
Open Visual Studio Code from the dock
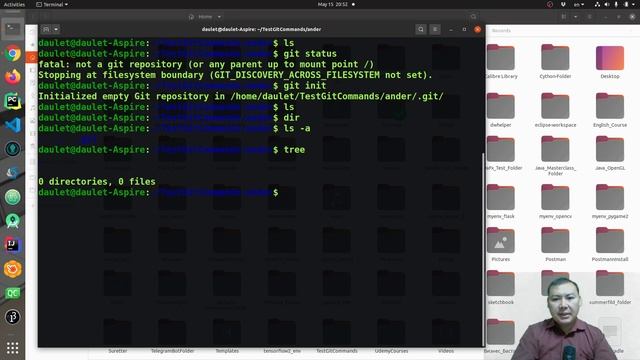pyautogui.click(x=12, y=125)
